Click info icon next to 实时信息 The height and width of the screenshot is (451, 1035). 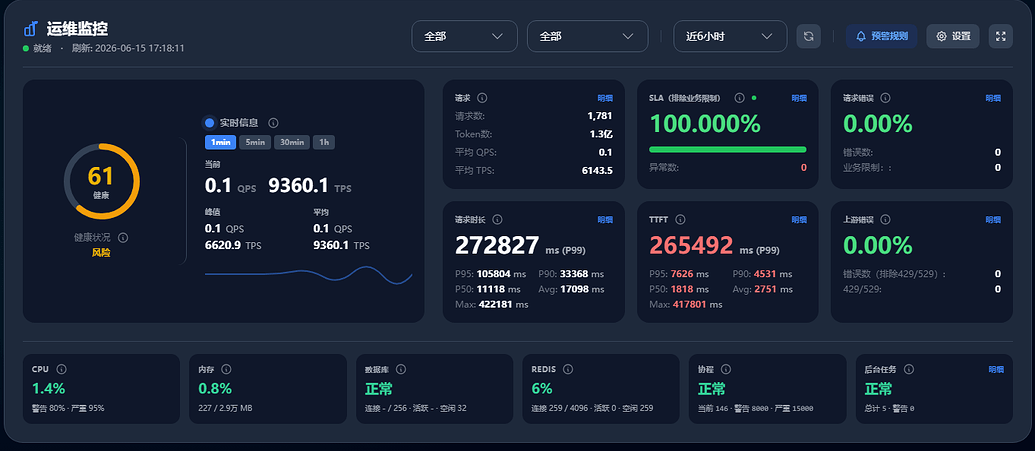(x=273, y=123)
